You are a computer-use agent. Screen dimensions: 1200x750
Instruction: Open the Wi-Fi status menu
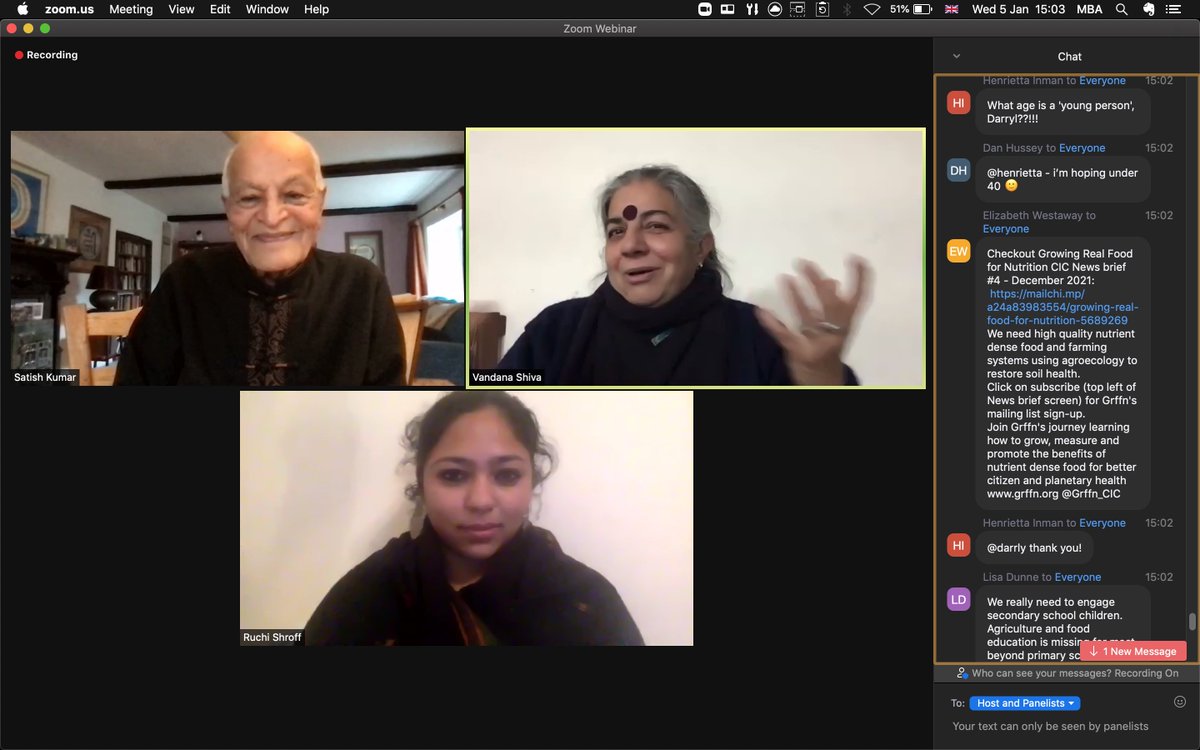pyautogui.click(x=872, y=9)
